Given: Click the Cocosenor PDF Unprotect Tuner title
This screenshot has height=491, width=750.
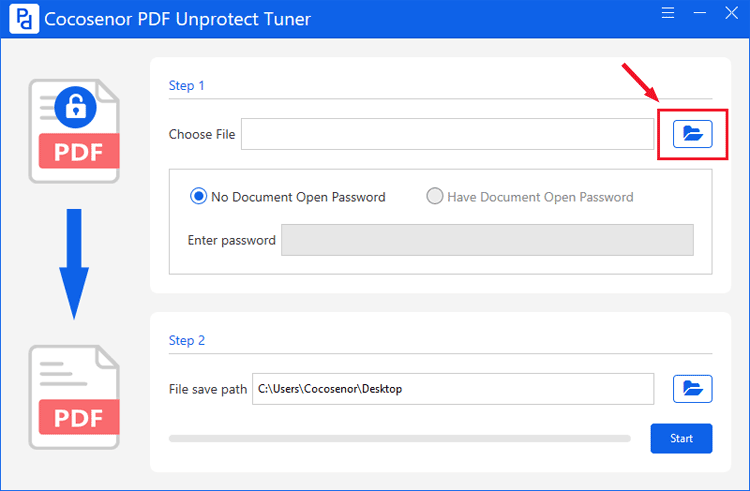Looking at the screenshot, I should point(177,19).
